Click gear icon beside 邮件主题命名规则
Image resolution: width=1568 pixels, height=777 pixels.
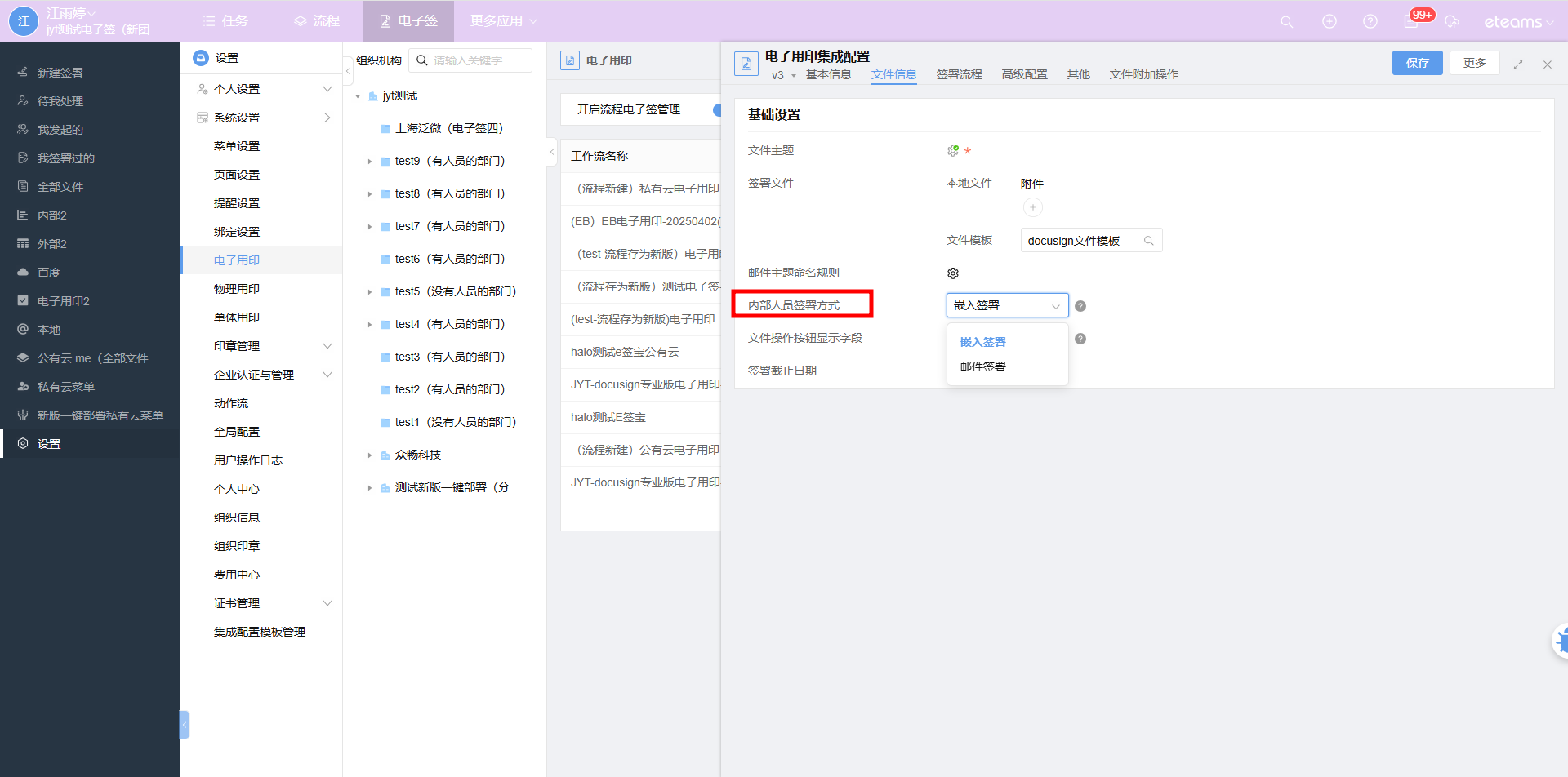953,273
